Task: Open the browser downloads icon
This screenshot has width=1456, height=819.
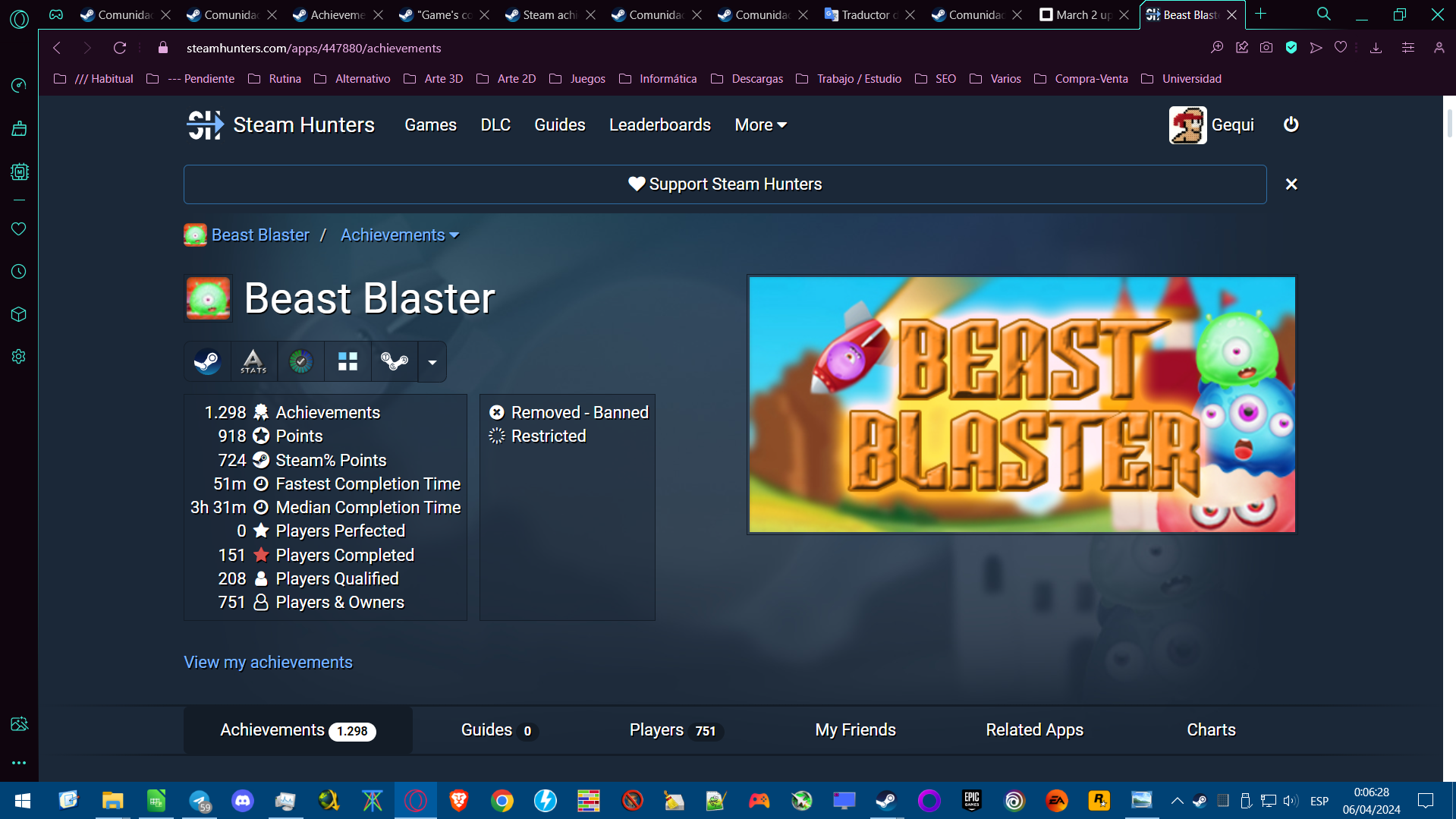Action: 1376,48
